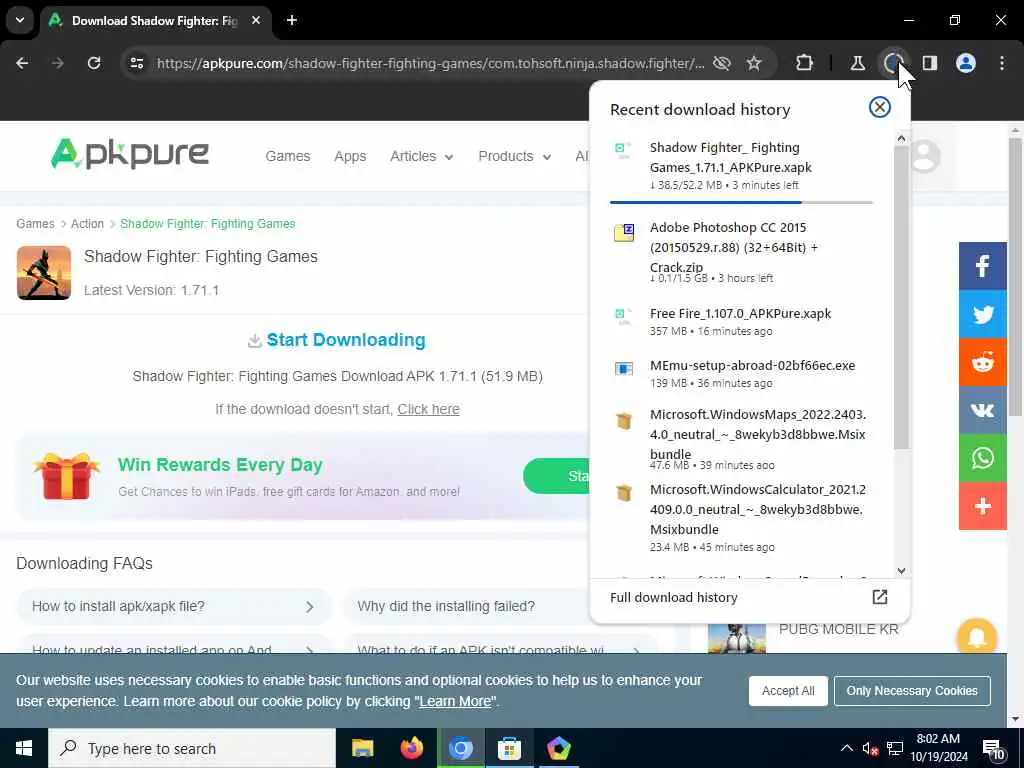Select the Download Shadow Fighter tab

click(x=157, y=20)
